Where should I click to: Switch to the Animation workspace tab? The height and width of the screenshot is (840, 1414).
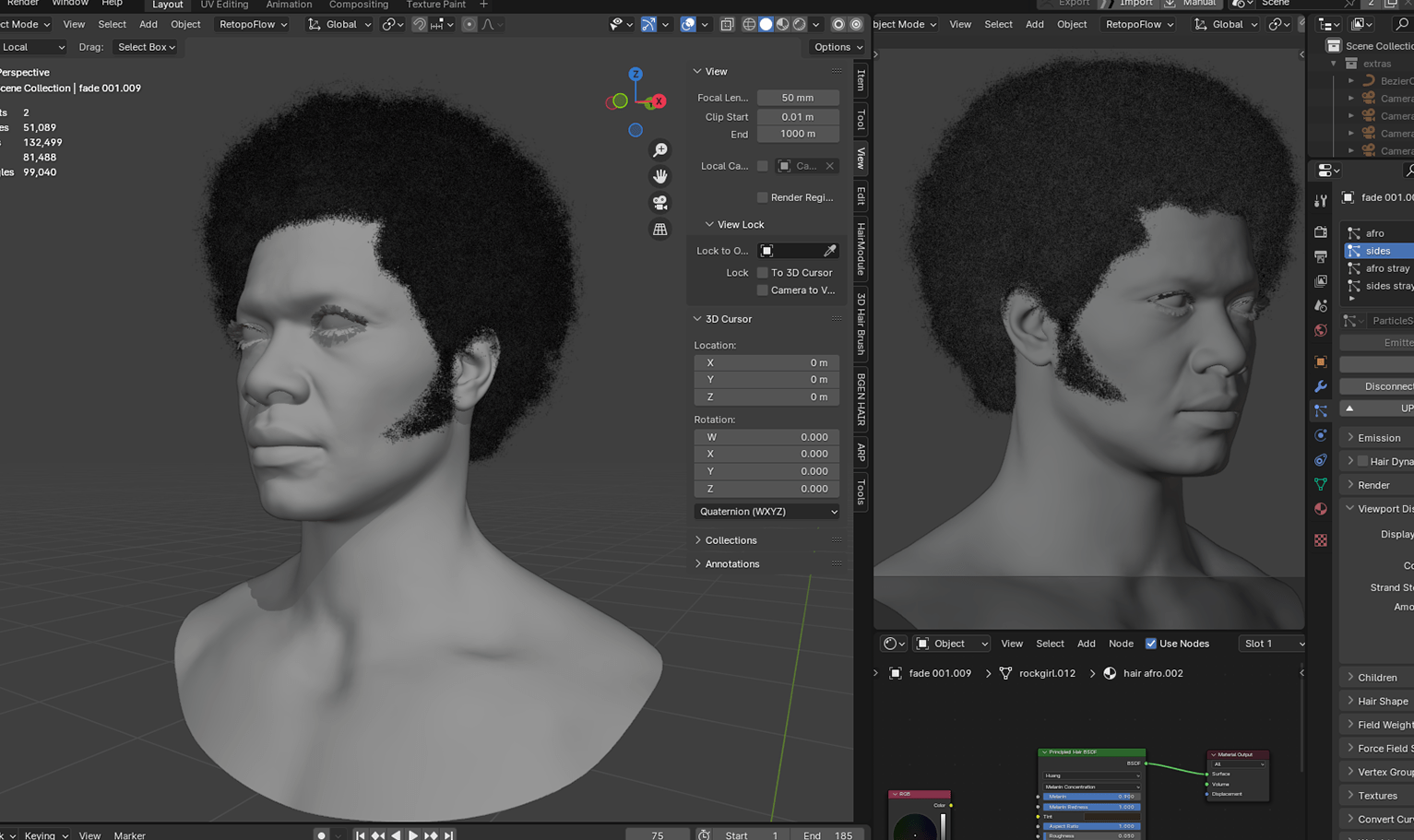tap(289, 5)
